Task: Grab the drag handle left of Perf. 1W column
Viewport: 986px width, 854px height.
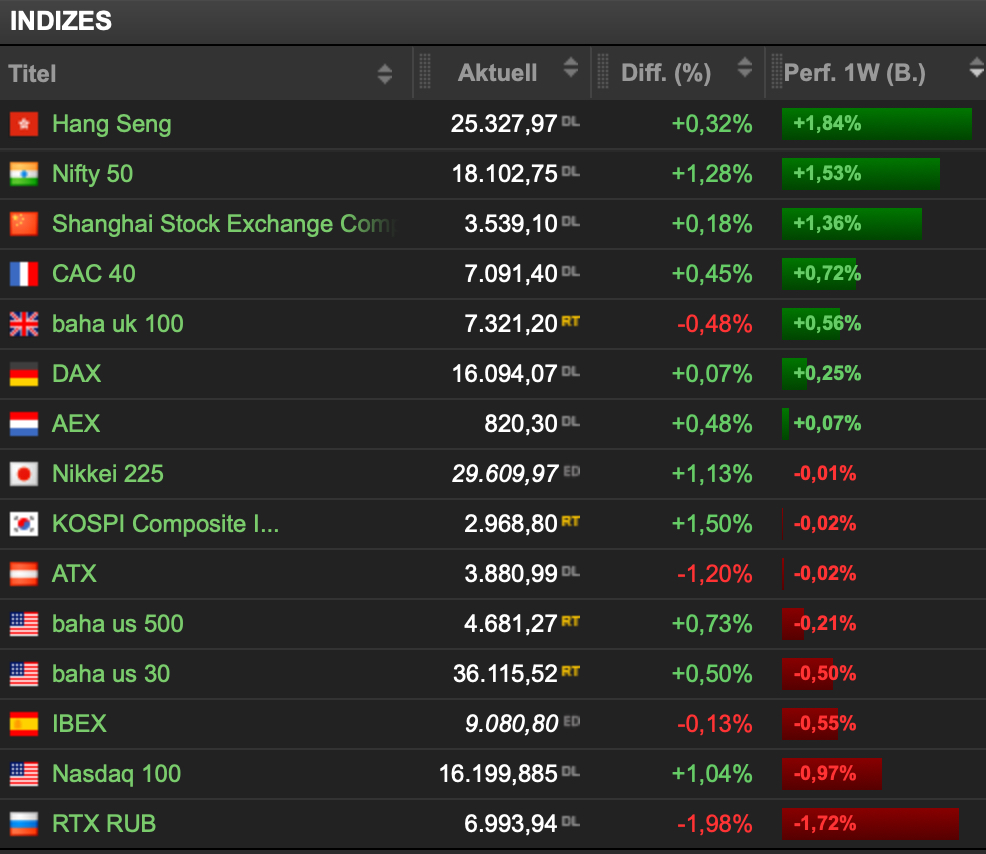Action: pyautogui.click(x=777, y=71)
